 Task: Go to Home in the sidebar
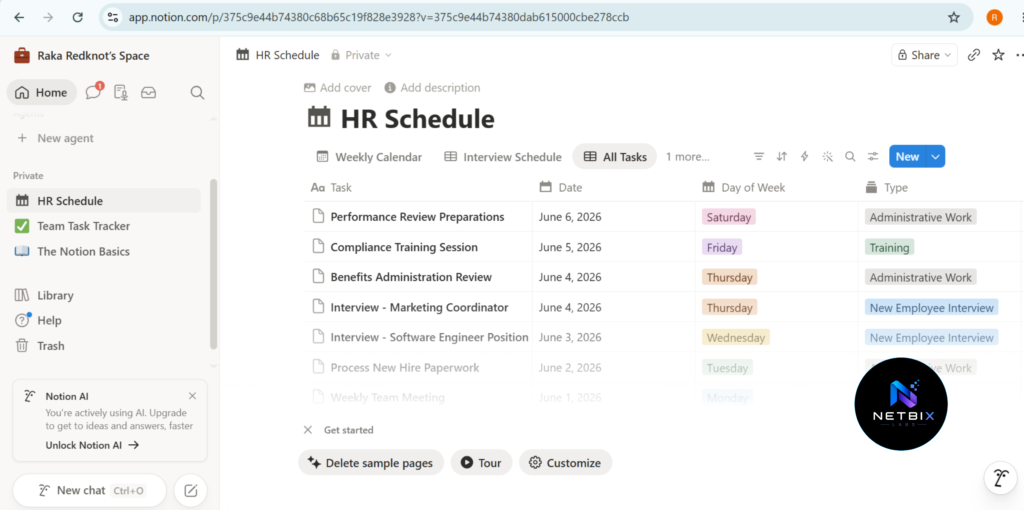pos(42,93)
